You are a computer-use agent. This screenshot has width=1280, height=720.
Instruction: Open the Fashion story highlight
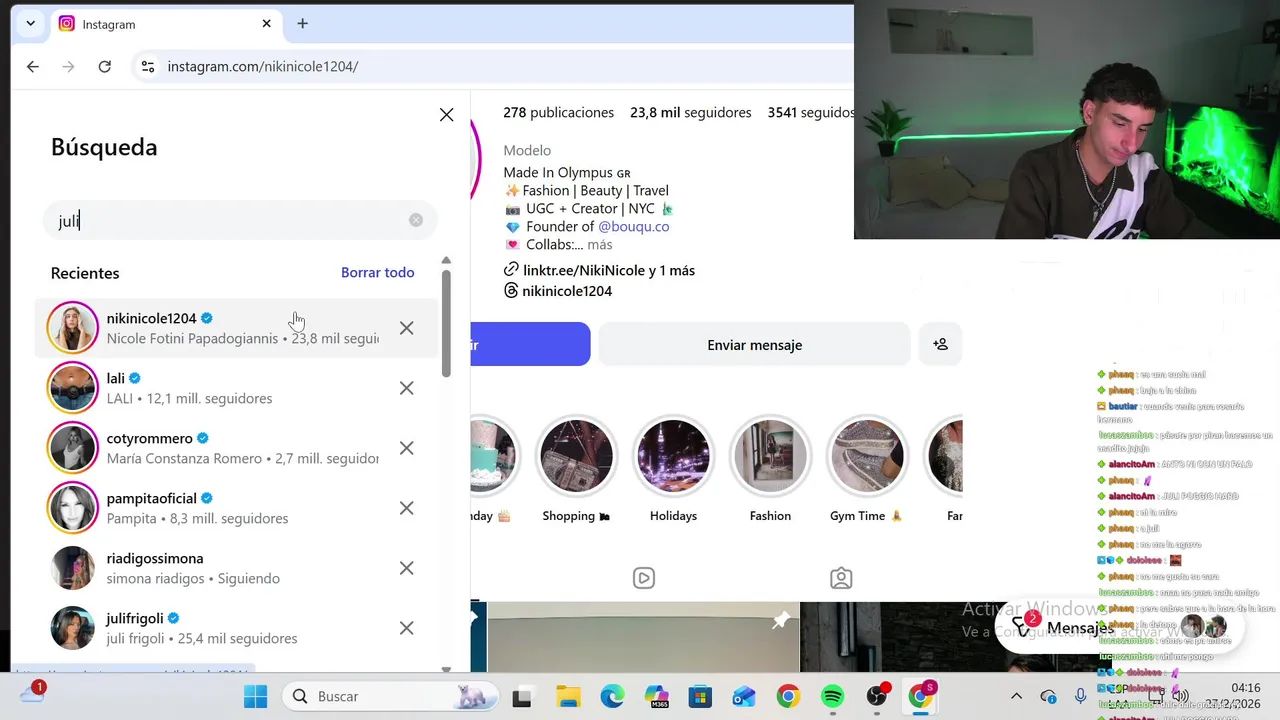(770, 470)
